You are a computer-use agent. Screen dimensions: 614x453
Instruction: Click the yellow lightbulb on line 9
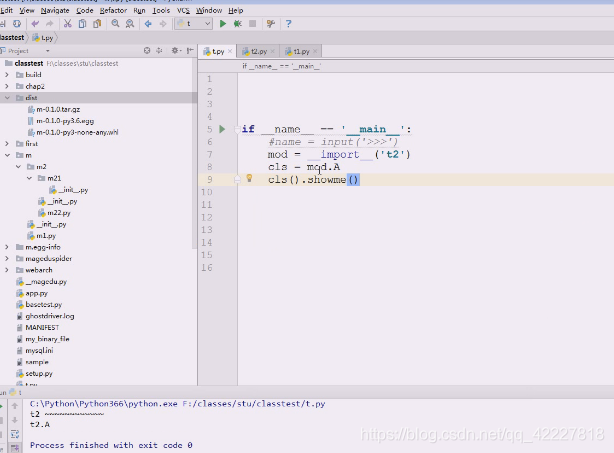pos(249,179)
